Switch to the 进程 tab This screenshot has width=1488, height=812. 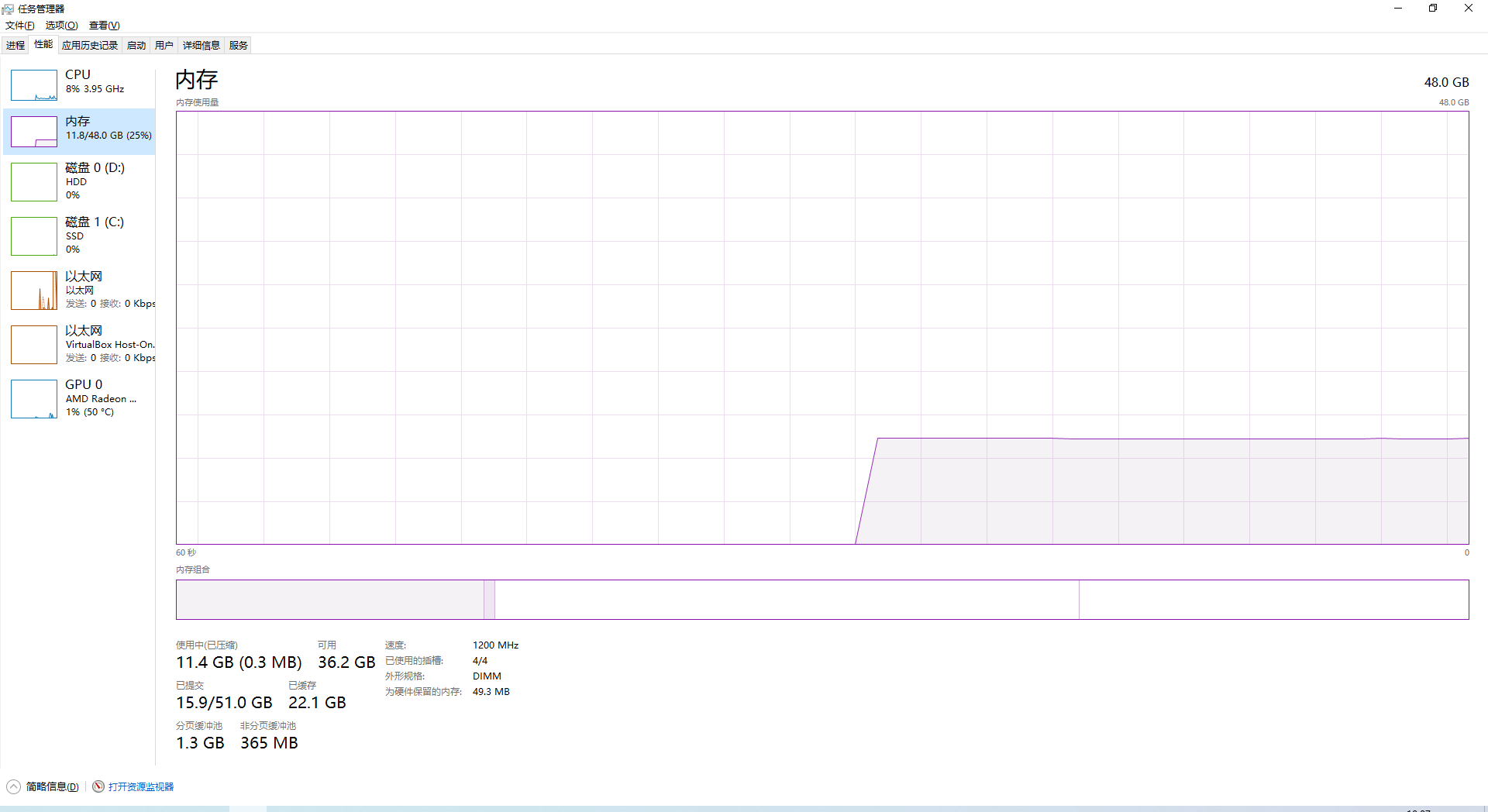[x=15, y=46]
